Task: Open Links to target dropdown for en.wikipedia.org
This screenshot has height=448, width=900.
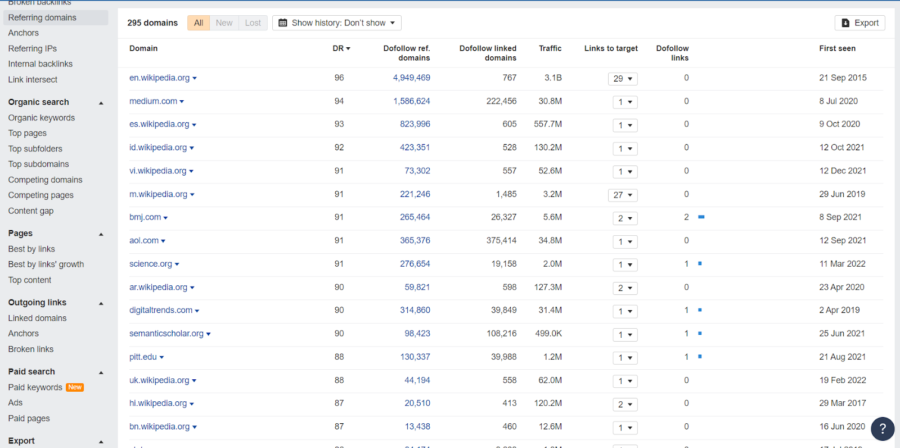Action: [x=623, y=79]
